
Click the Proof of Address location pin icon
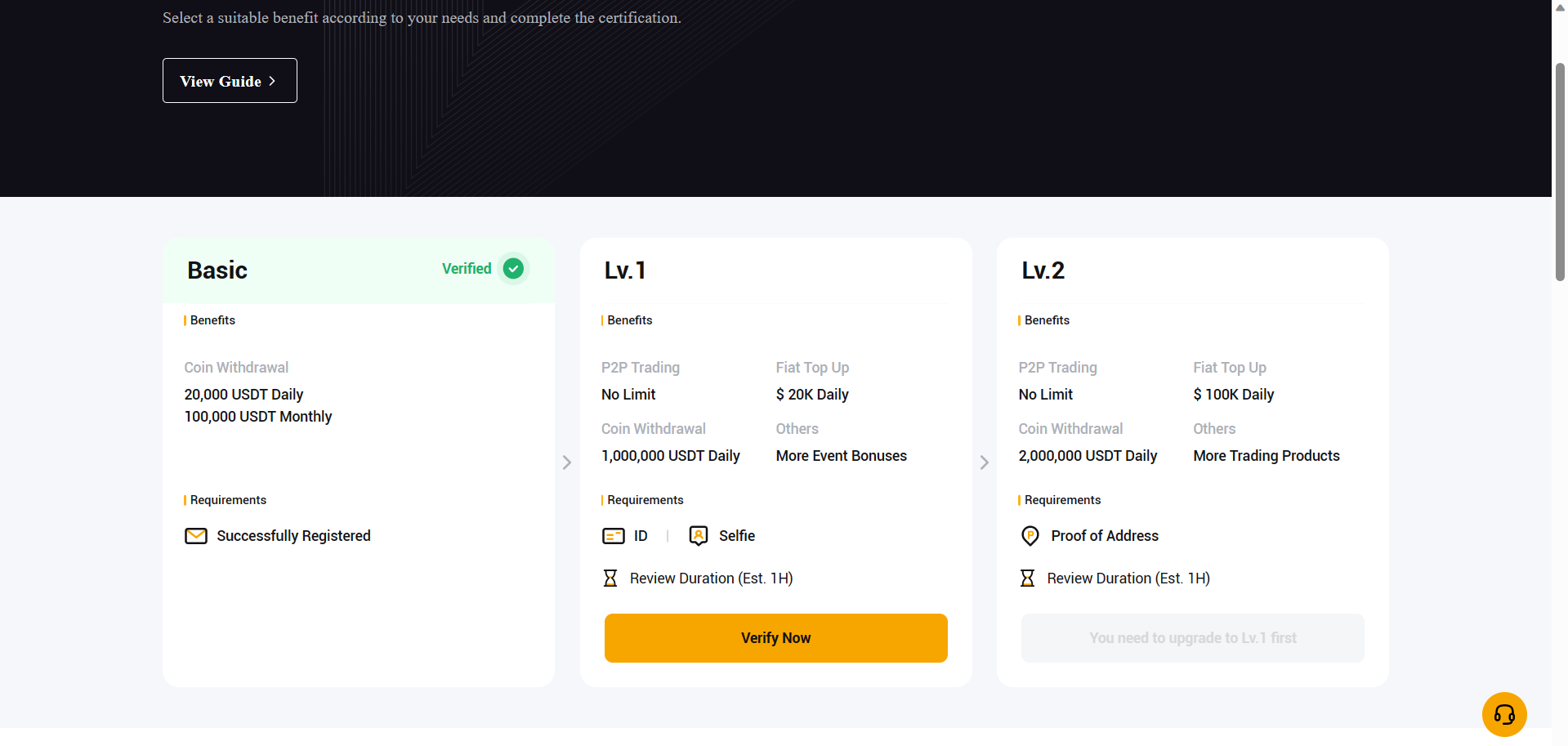[x=1030, y=536]
